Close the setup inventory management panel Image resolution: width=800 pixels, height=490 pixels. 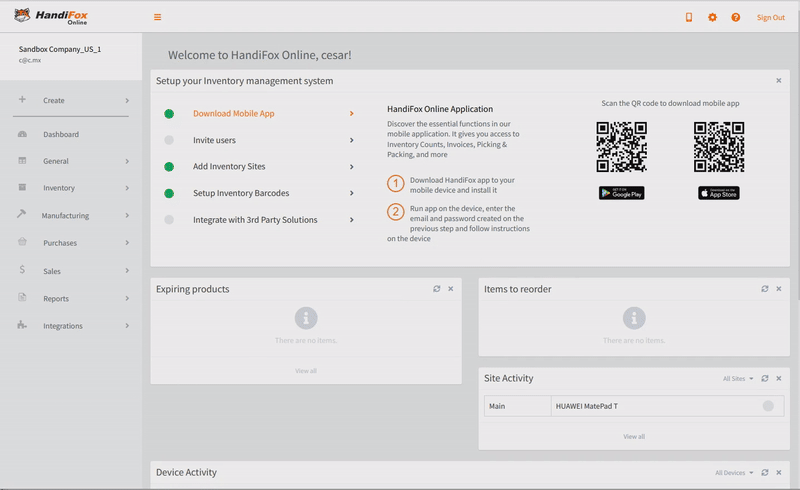779,81
